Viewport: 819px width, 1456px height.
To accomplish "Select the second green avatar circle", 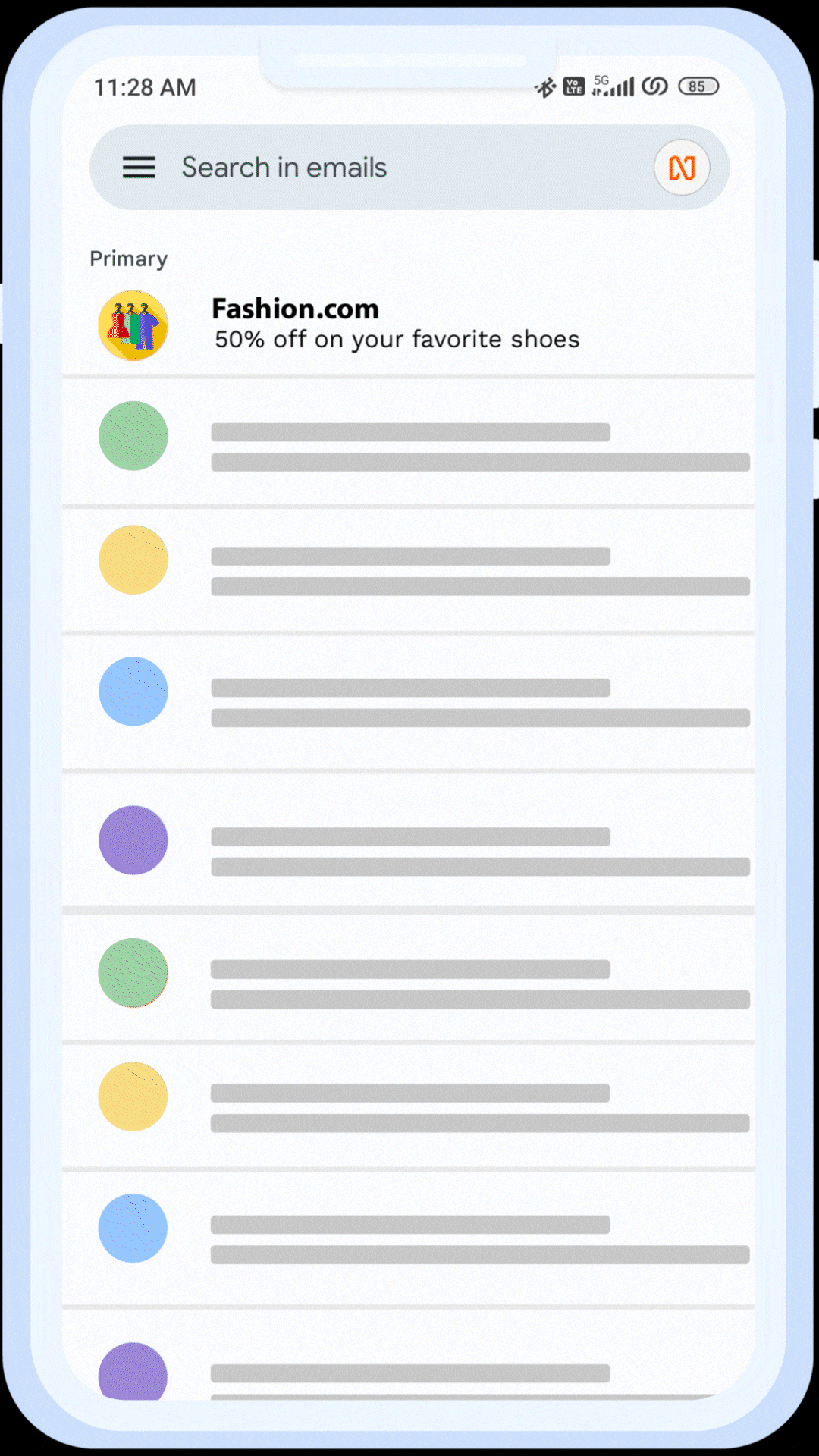I will point(133,973).
